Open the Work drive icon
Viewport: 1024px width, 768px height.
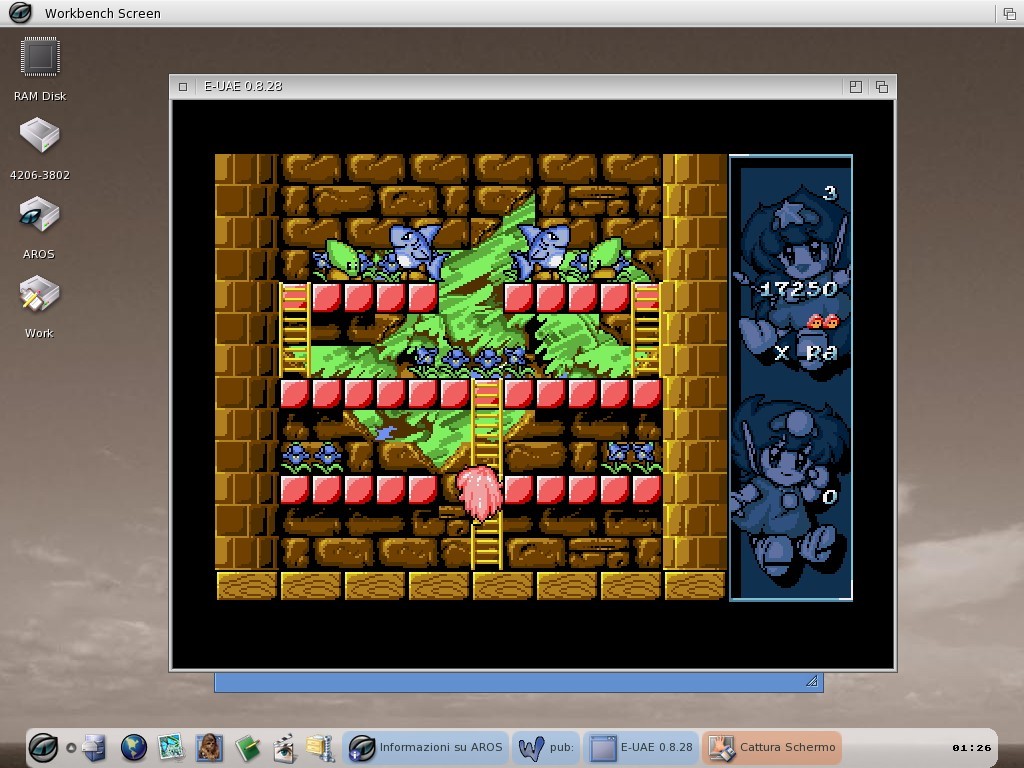39,294
